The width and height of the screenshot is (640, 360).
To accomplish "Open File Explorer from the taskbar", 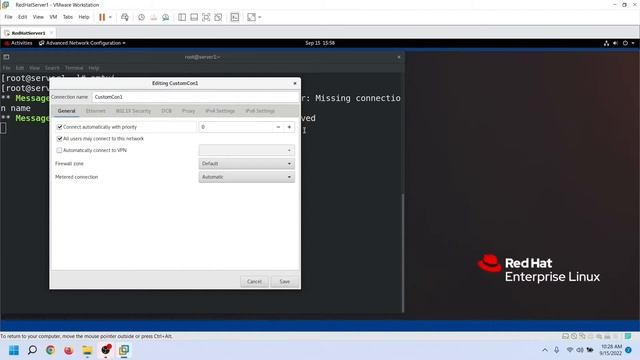I will coord(87,350).
